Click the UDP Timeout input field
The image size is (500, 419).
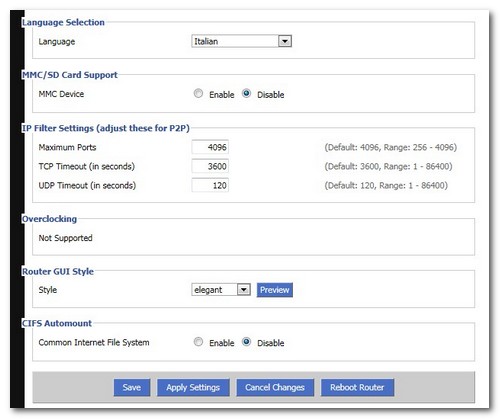point(210,185)
